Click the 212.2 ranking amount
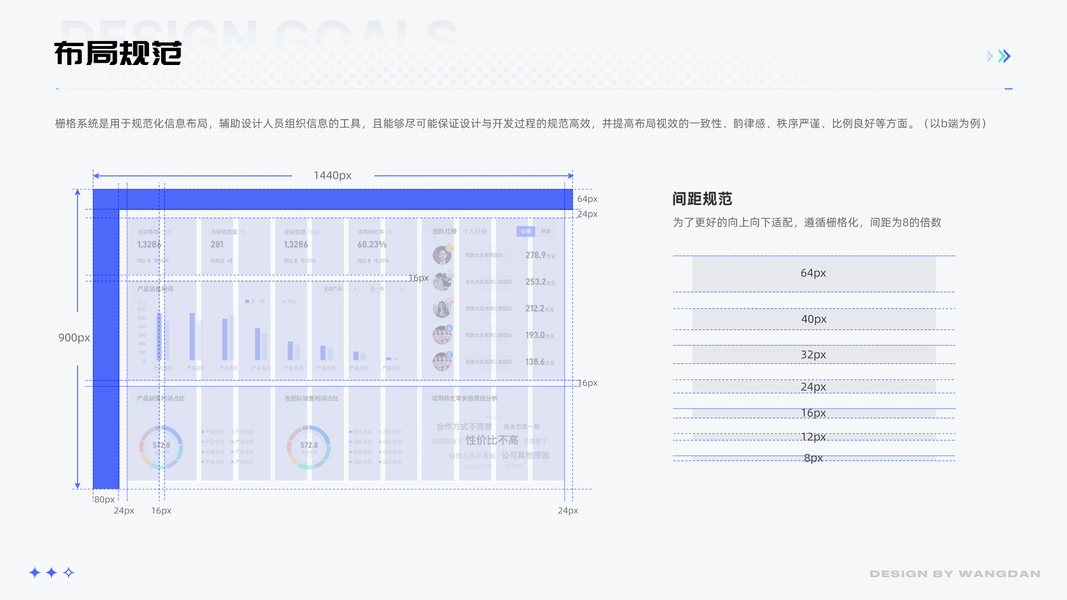Screen dimensions: 1067x600 point(536,308)
